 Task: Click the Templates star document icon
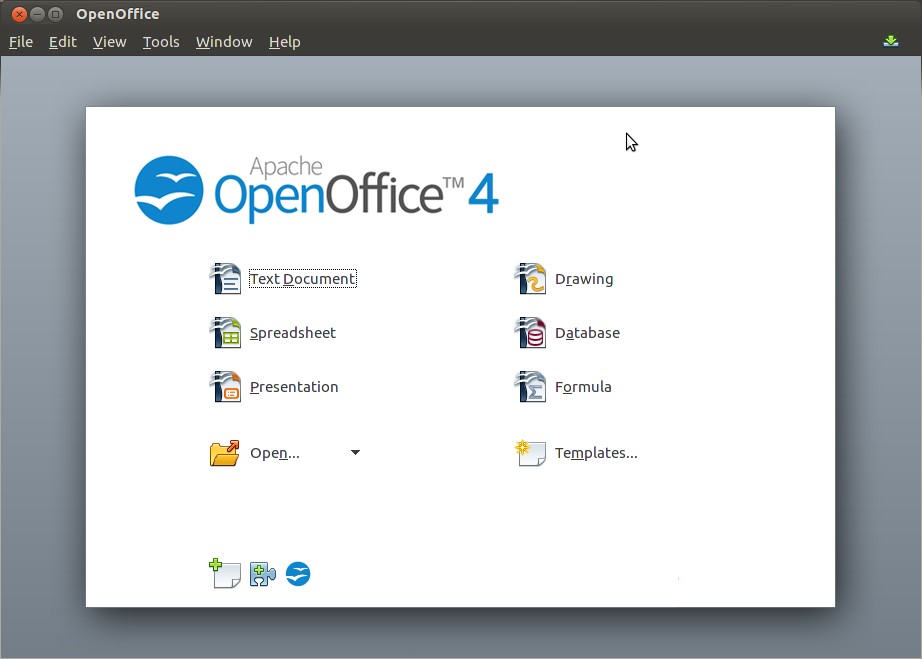[530, 453]
